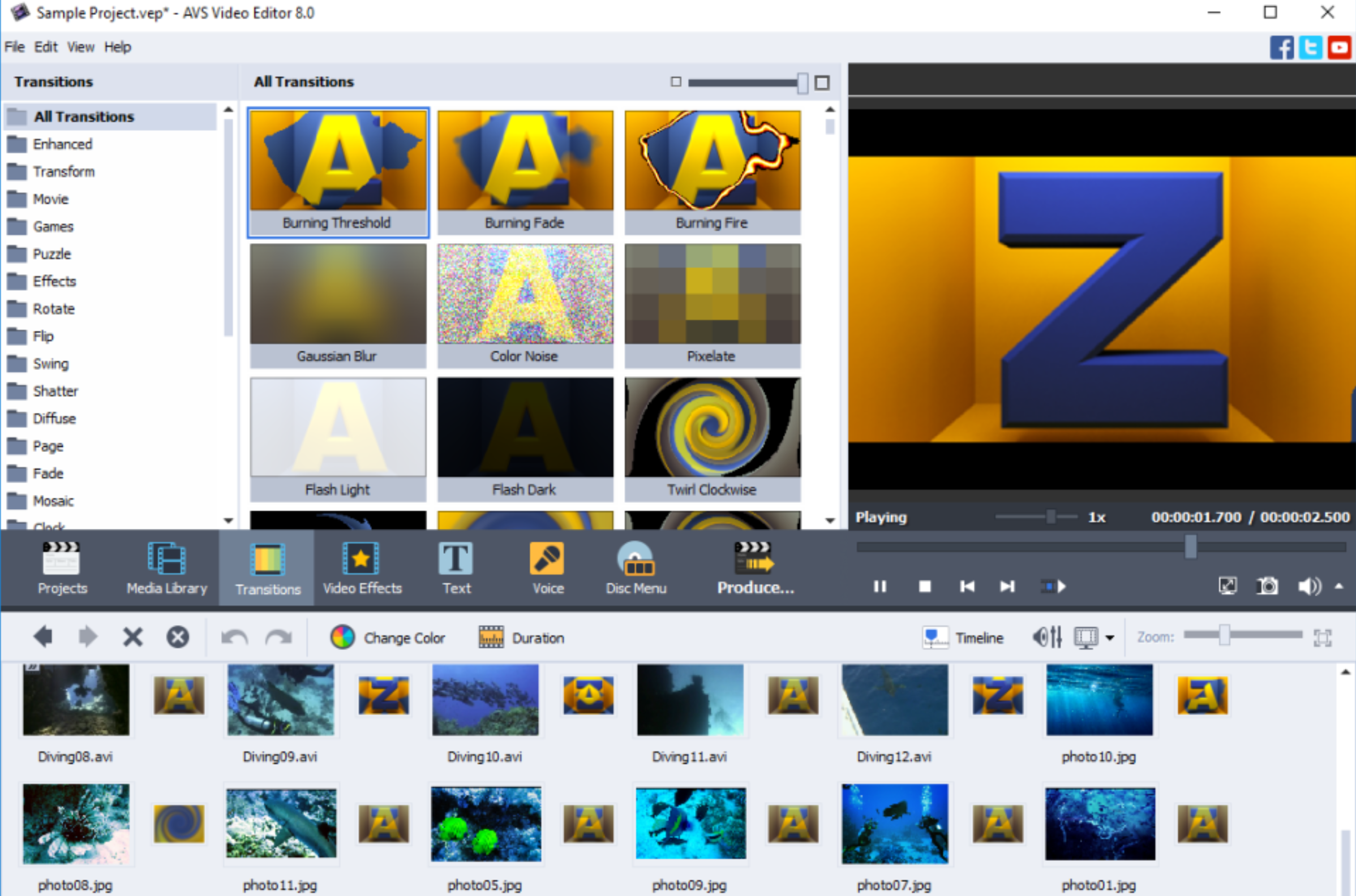This screenshot has height=896, width=1356.
Task: Undo the last action
Action: (x=234, y=636)
